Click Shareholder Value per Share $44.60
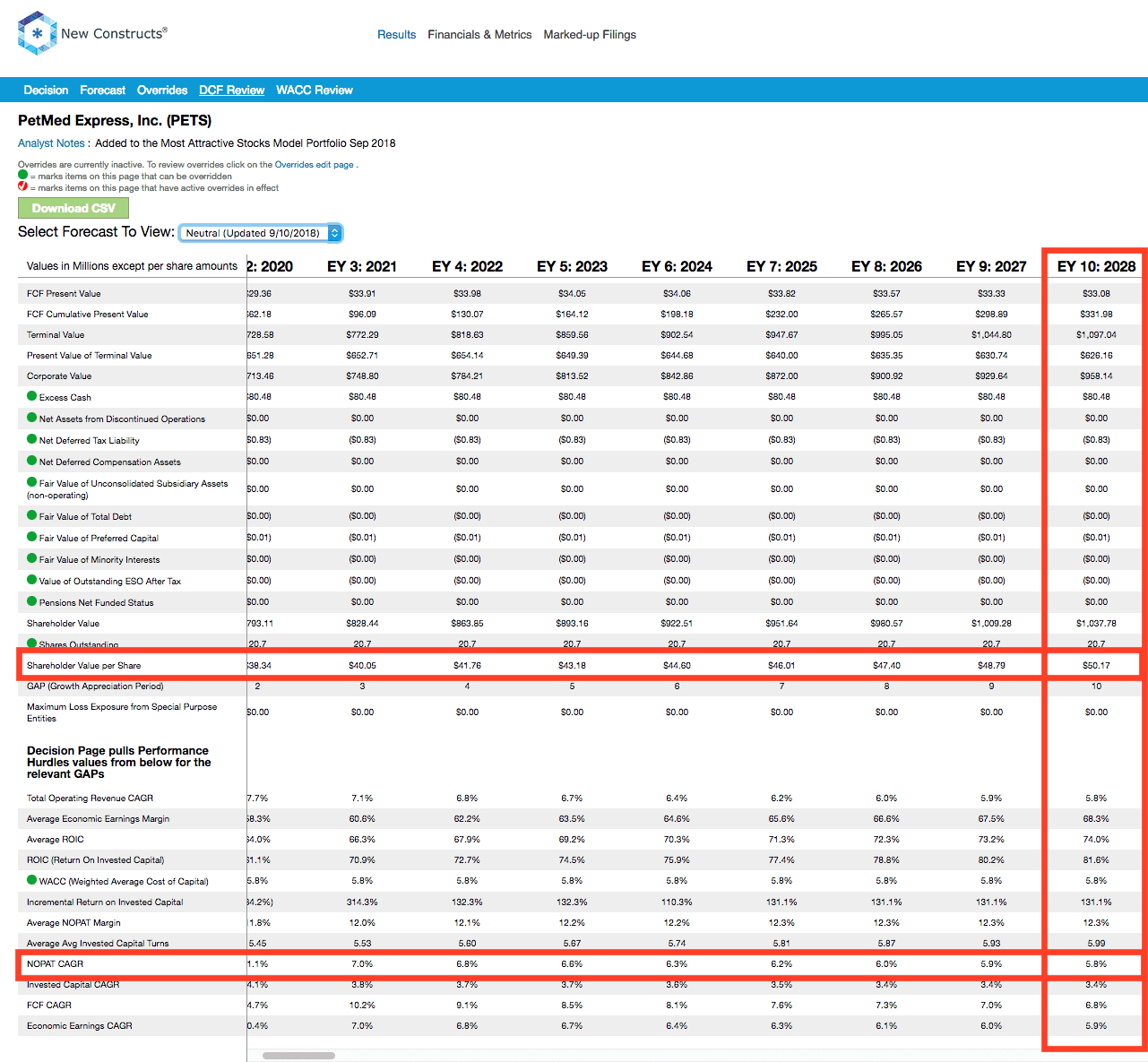 (677, 665)
